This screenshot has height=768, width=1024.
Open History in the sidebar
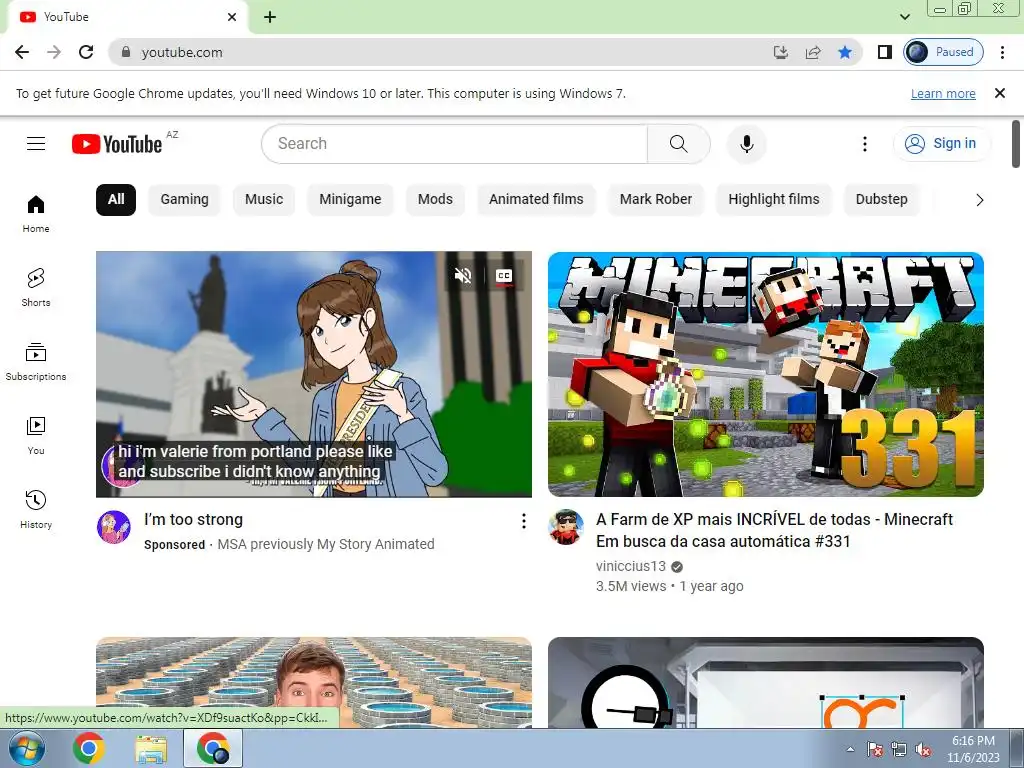coord(36,509)
